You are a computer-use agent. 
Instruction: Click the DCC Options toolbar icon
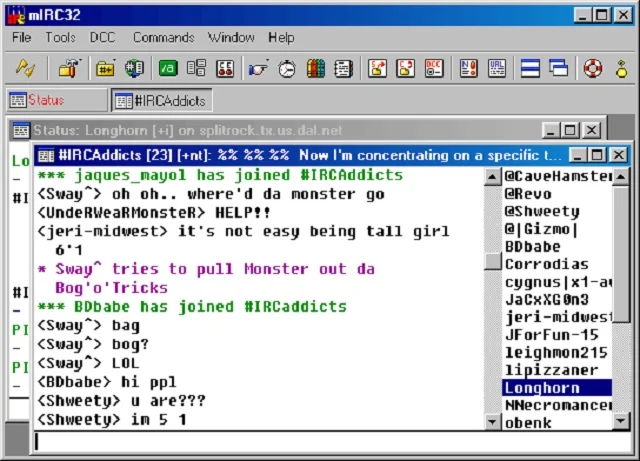[x=433, y=69]
